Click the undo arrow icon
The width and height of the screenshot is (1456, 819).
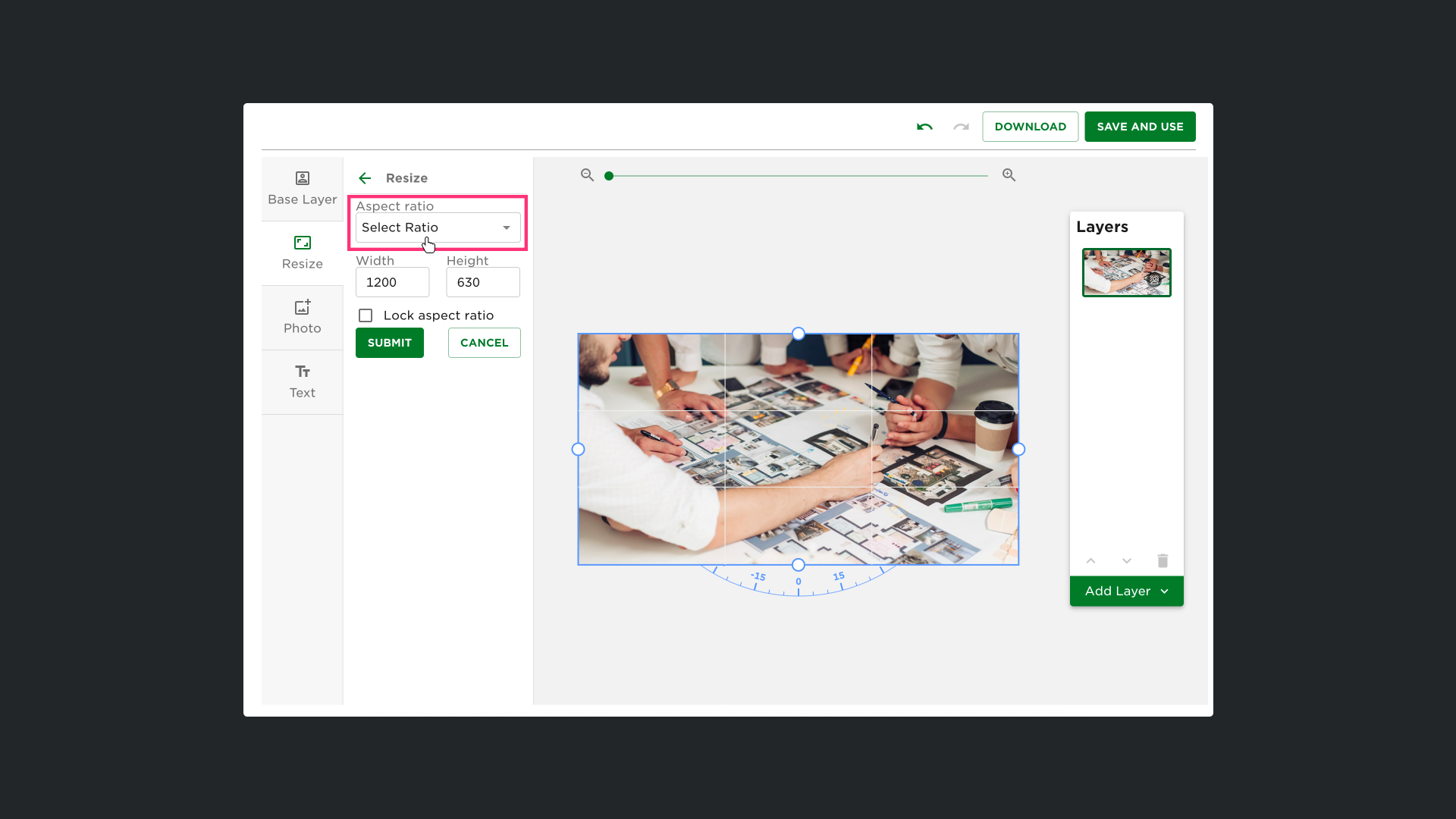[x=924, y=127]
